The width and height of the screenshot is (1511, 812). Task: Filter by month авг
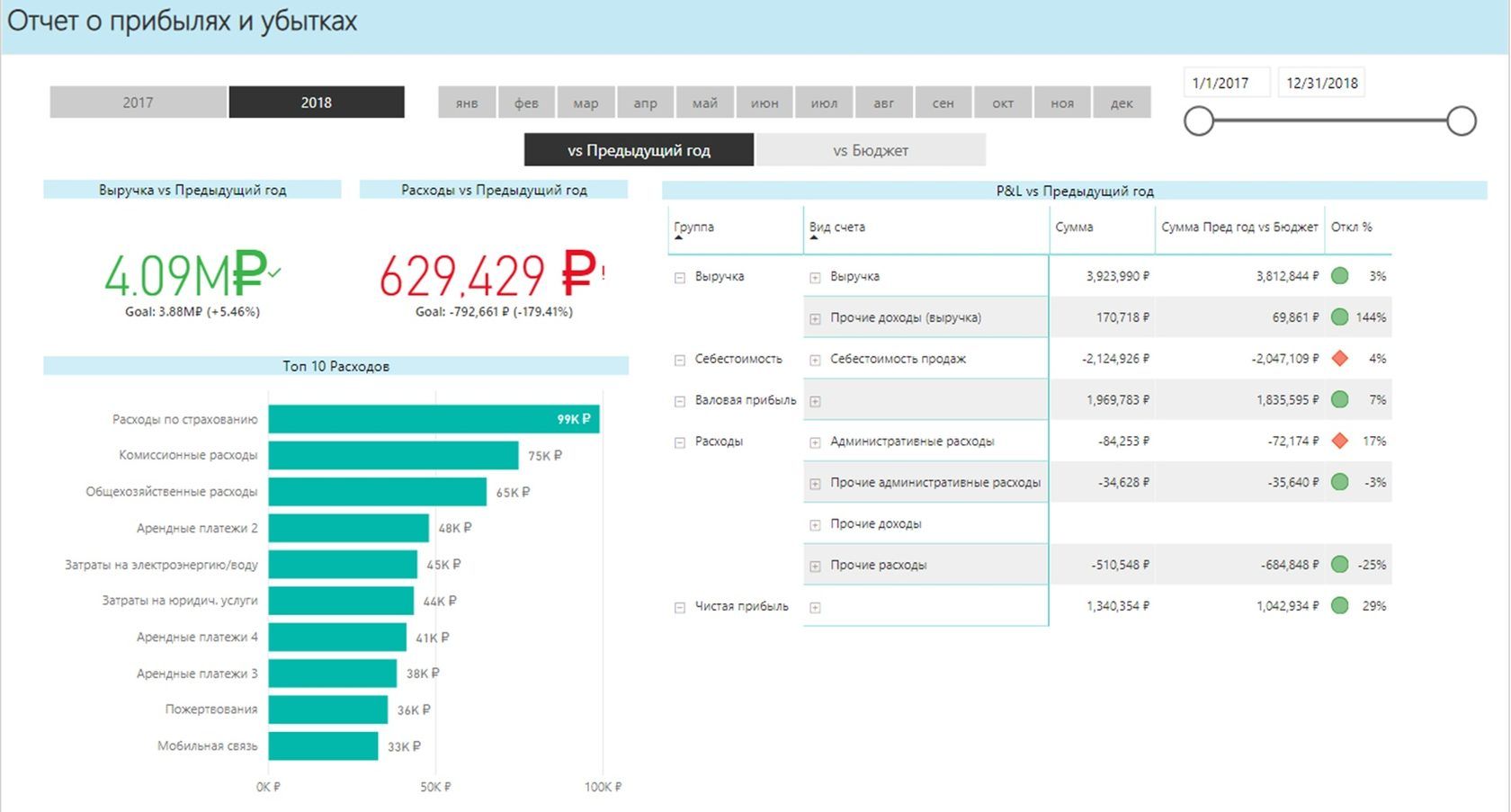[x=884, y=103]
